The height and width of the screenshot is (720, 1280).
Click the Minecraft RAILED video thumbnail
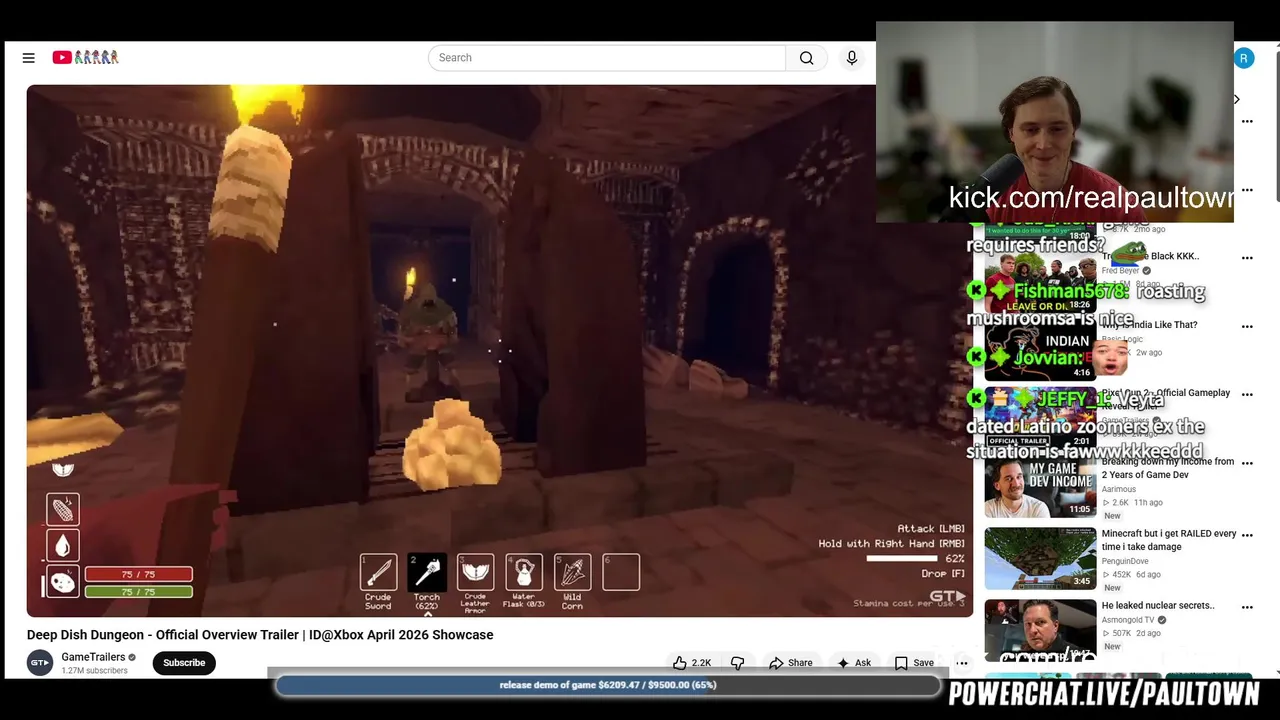(1040, 559)
